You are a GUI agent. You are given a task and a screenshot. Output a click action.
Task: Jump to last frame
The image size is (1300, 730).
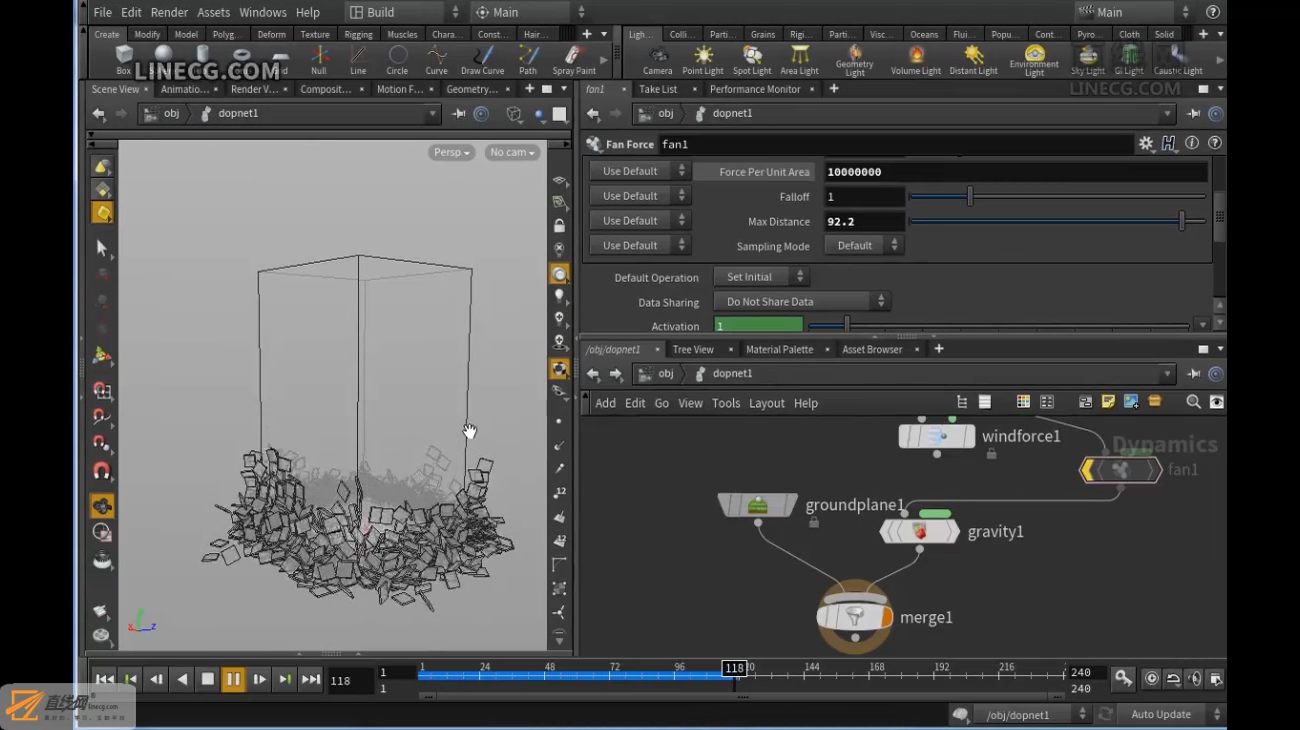click(x=311, y=679)
